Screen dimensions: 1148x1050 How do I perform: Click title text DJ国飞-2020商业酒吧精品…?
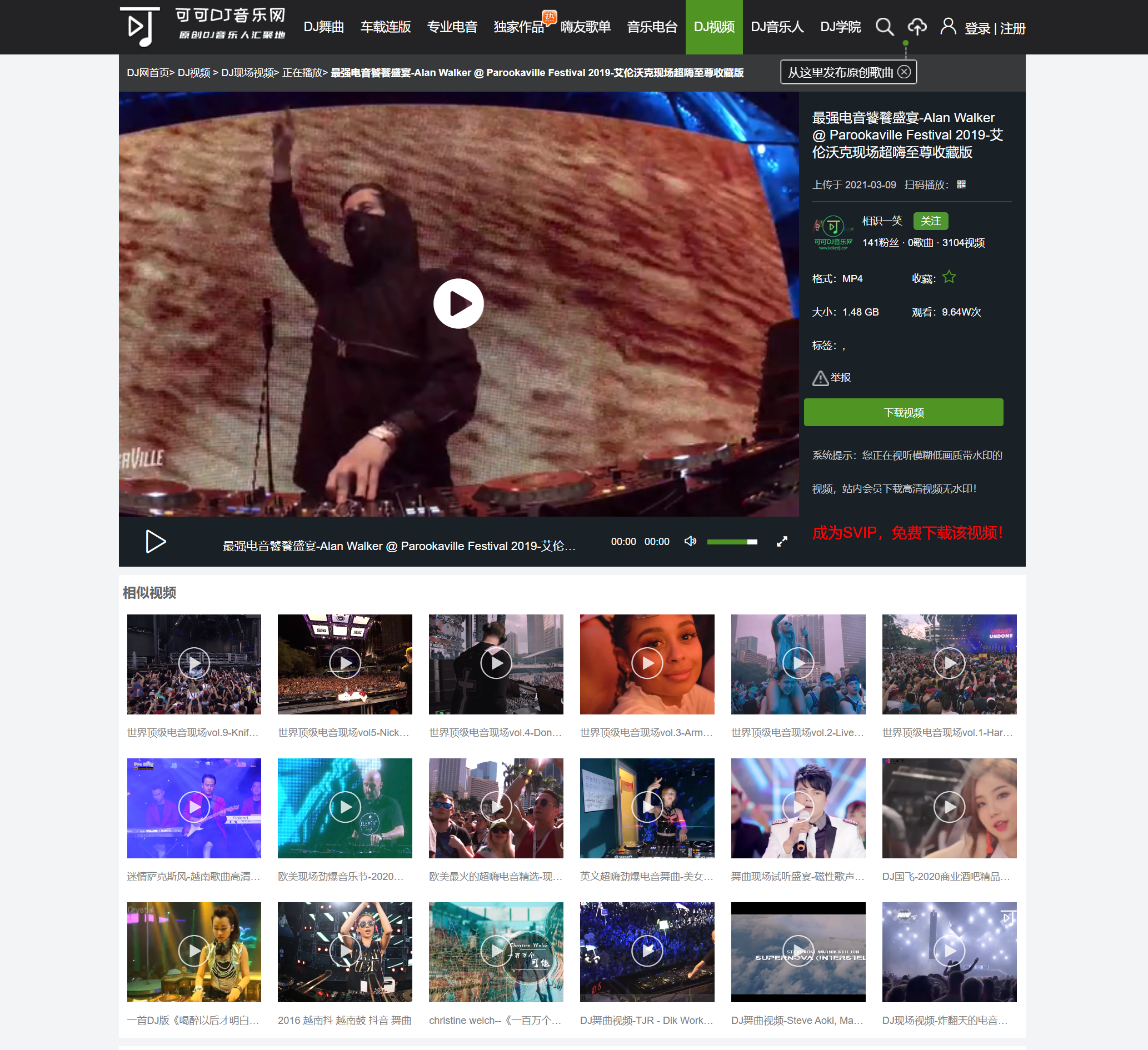(x=946, y=877)
